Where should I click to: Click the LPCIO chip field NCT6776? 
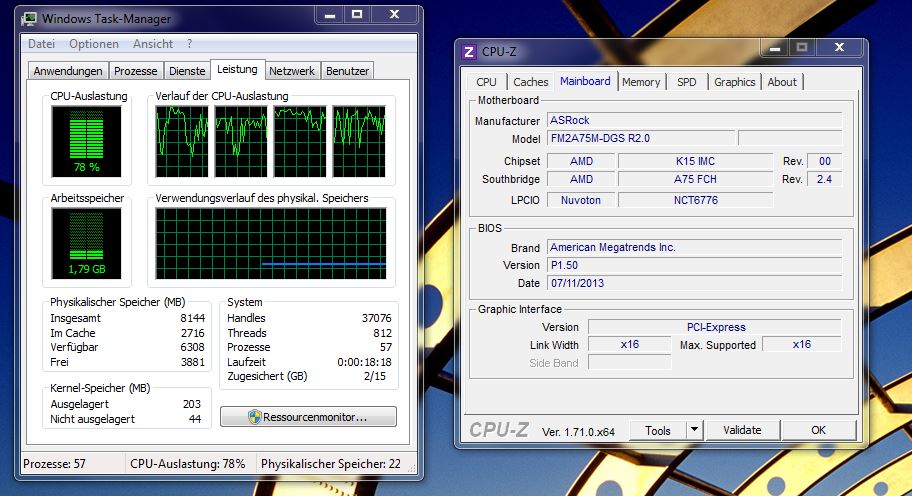(x=695, y=200)
